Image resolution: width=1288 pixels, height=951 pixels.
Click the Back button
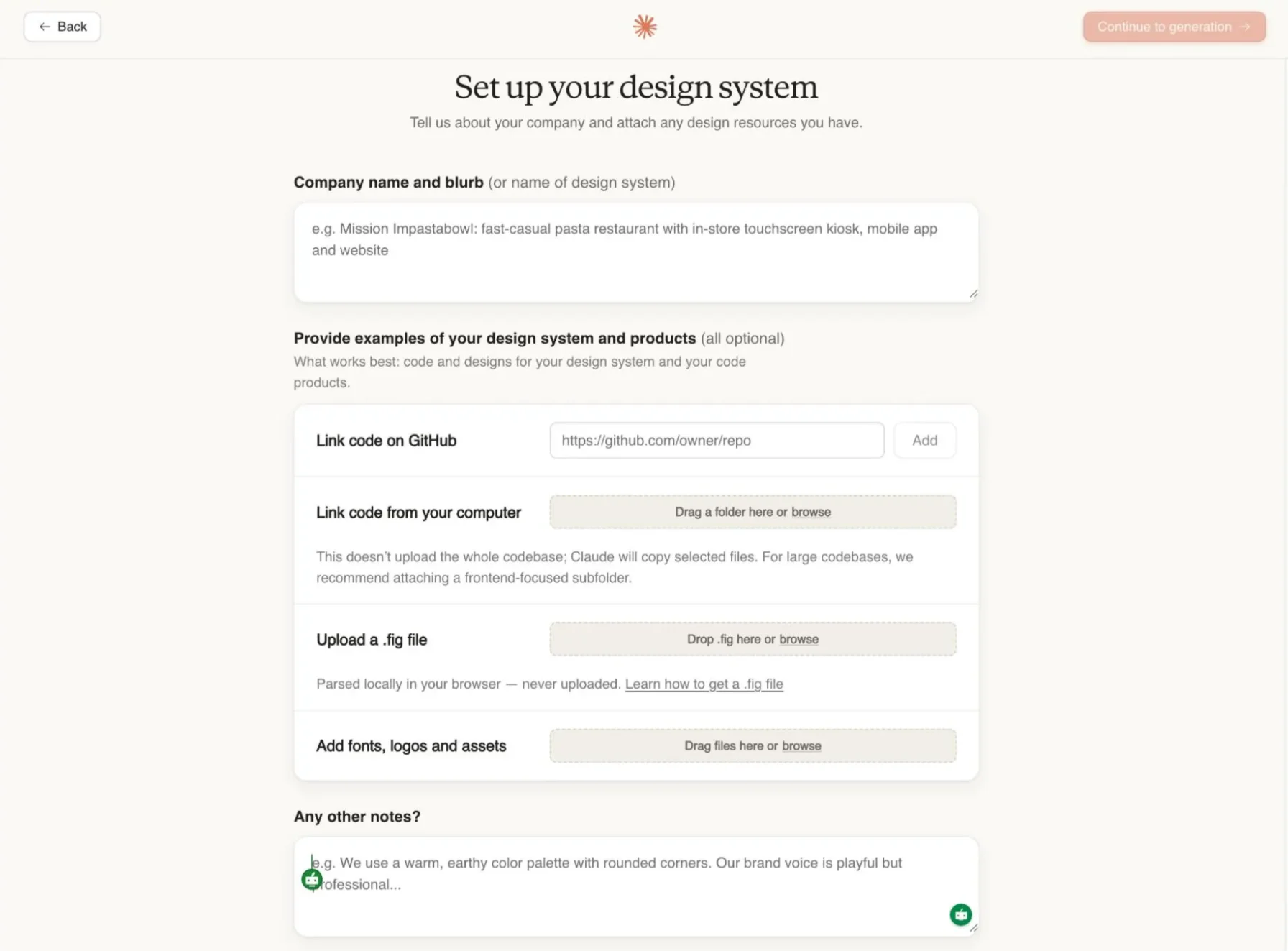pos(62,27)
